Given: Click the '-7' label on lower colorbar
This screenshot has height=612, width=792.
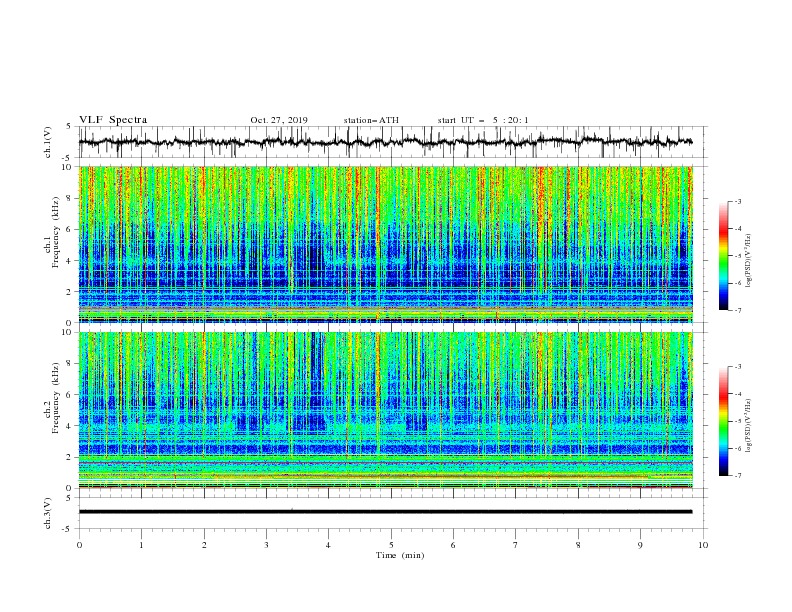Looking at the screenshot, I should [737, 476].
